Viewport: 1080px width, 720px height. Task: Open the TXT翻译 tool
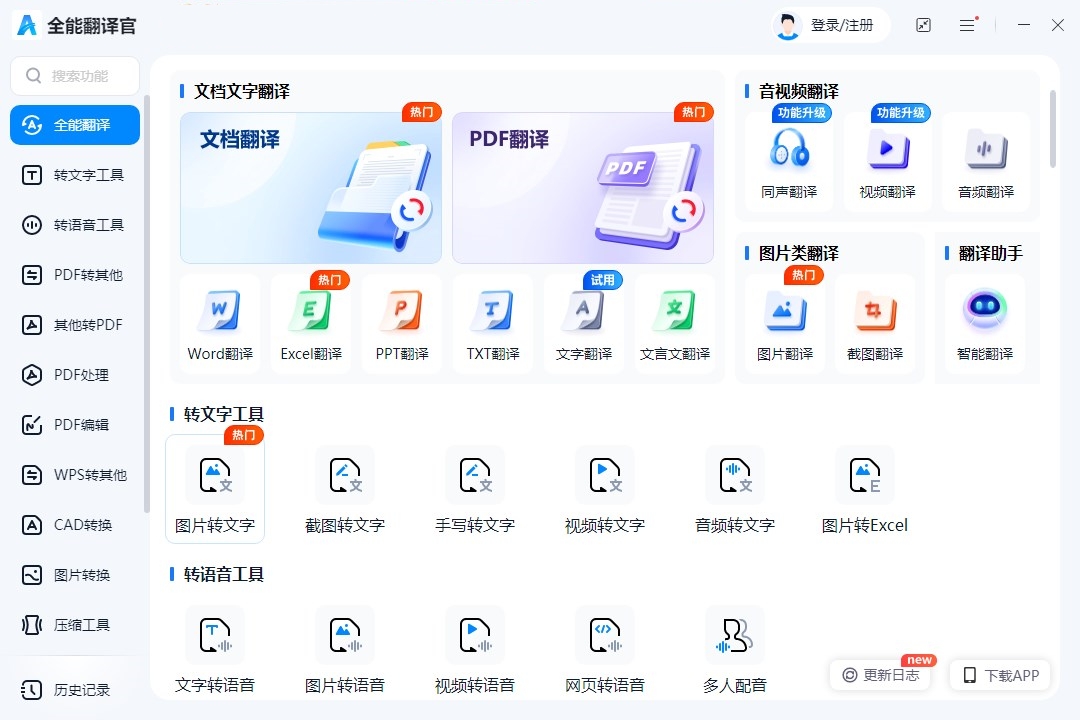point(492,324)
